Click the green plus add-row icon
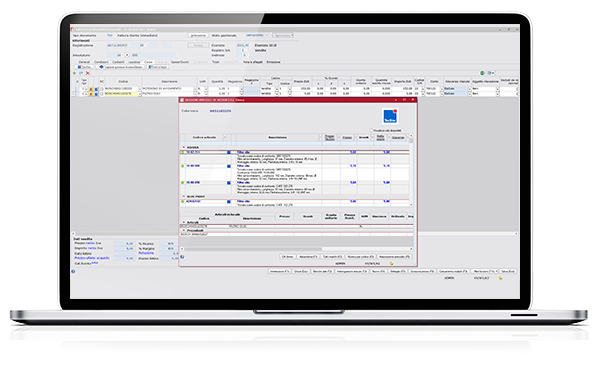 pos(74,73)
